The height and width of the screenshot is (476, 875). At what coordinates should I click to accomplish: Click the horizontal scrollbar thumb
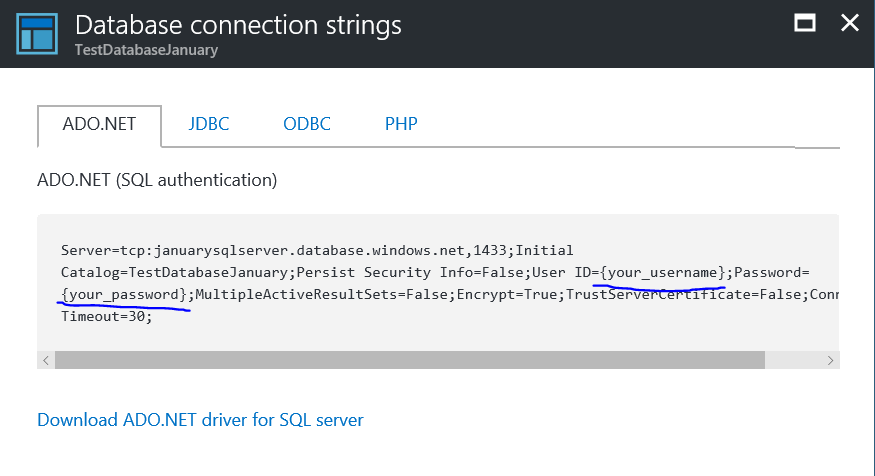[410, 360]
